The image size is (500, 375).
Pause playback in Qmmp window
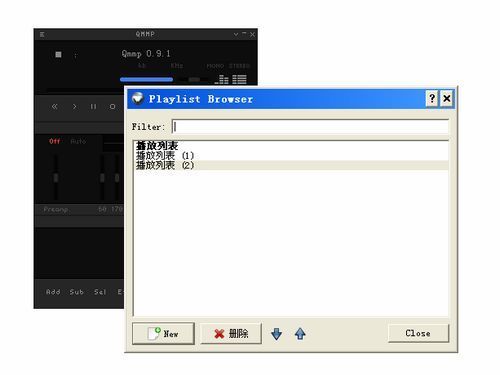(93, 106)
